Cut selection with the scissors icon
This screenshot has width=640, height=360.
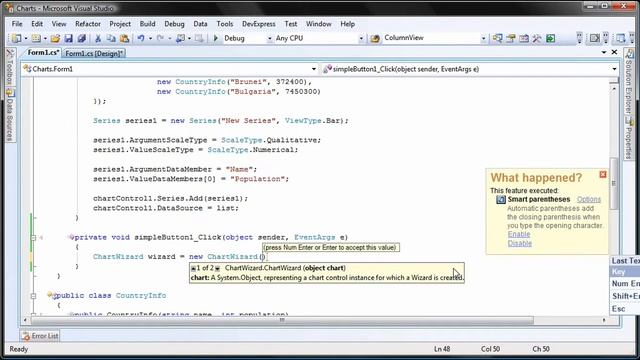tap(98, 38)
